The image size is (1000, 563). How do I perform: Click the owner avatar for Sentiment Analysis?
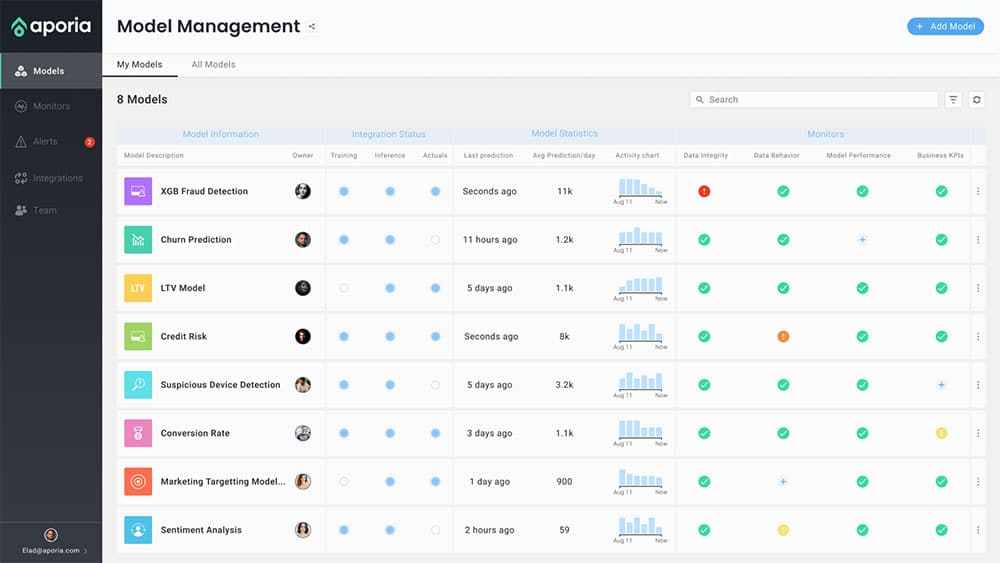(x=303, y=530)
